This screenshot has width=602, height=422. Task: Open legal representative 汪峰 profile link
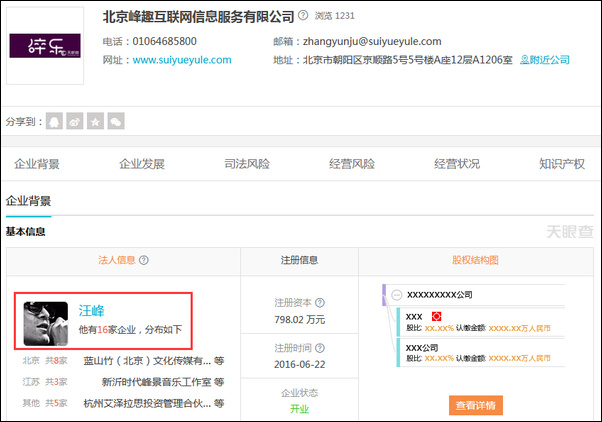tap(91, 311)
